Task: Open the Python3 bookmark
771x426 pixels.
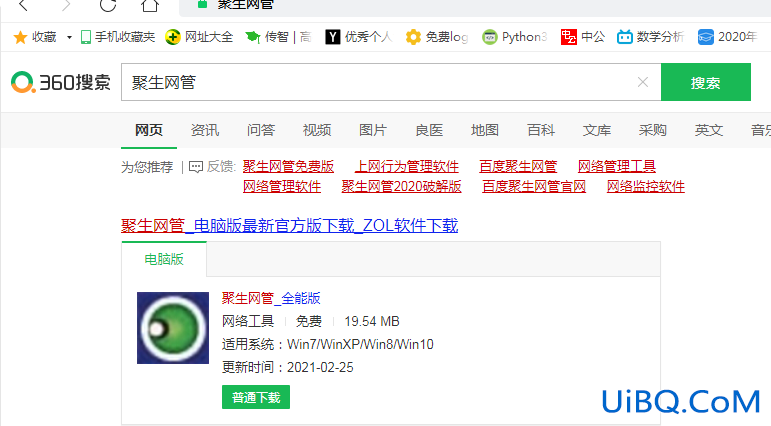Action: click(x=514, y=37)
